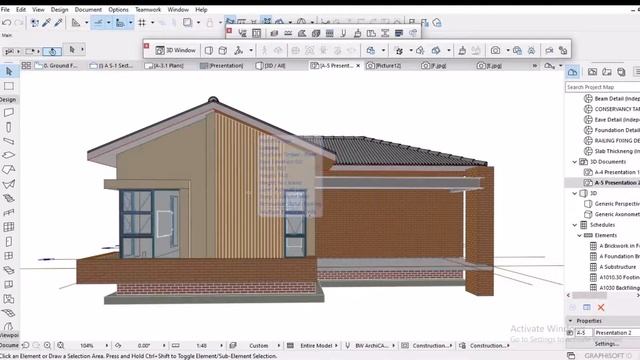Collapse the Elements tree node
Image resolution: width=640 pixels, height=360 pixels.
click(x=579, y=236)
